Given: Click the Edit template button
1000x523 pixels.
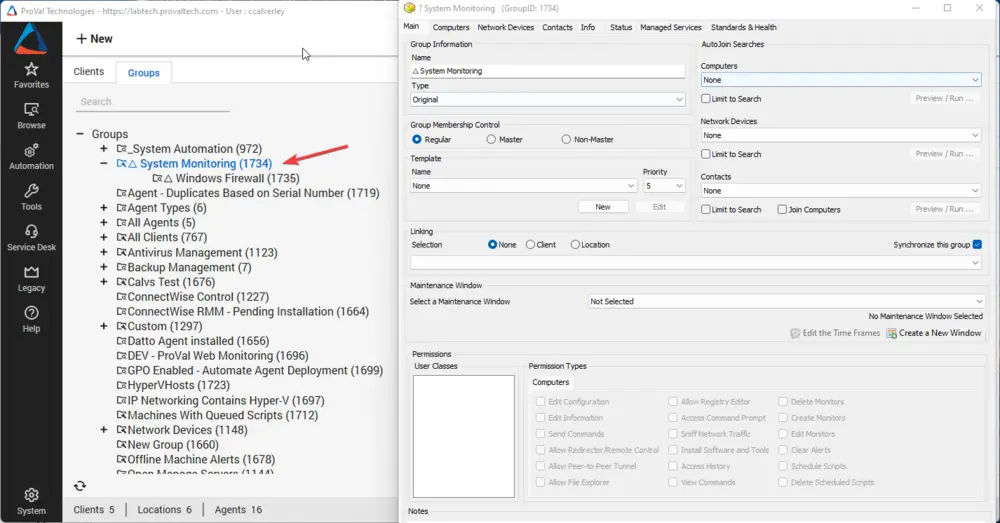Looking at the screenshot, I should pyautogui.click(x=659, y=207).
